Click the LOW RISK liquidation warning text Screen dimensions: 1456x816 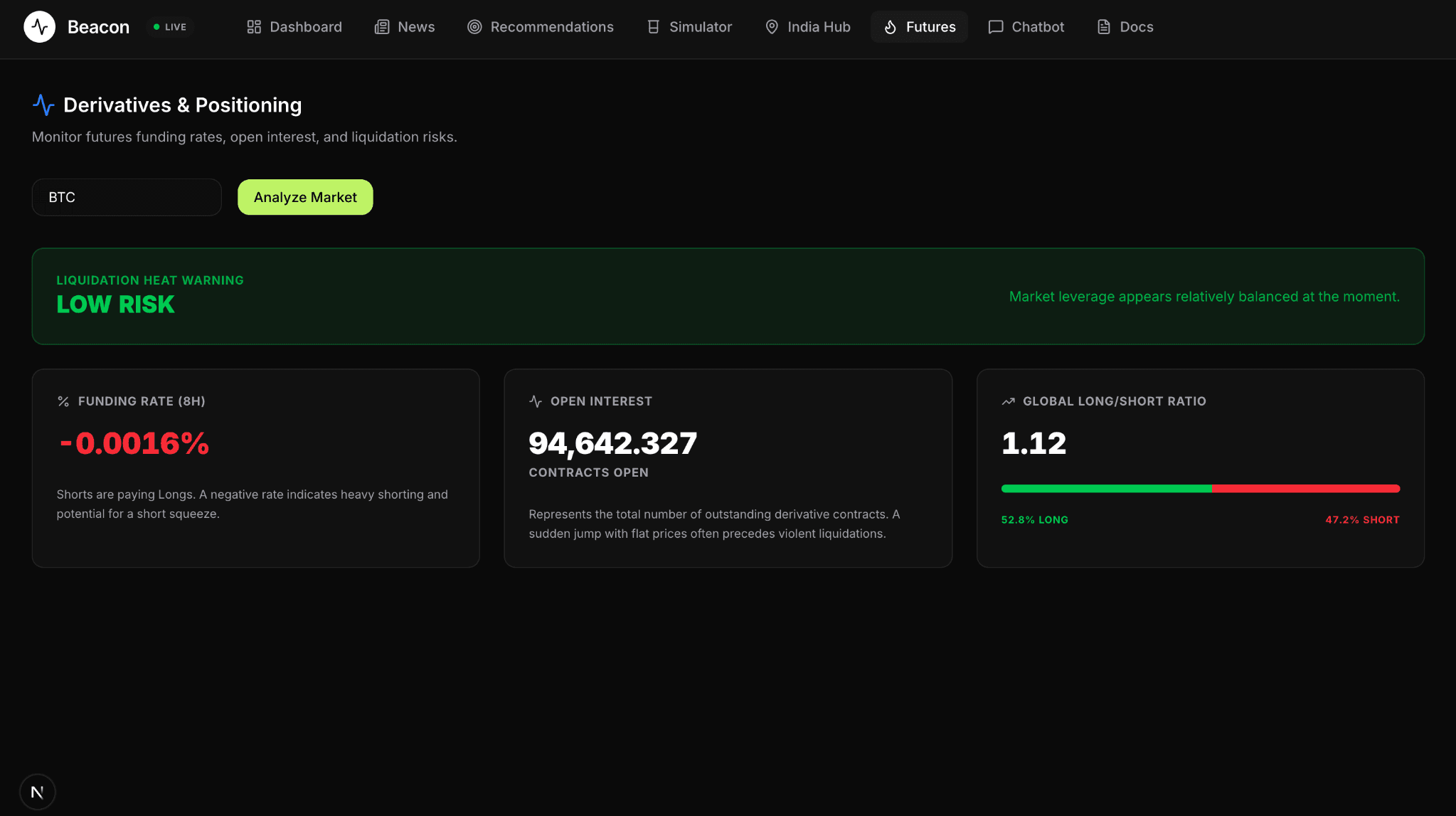115,304
